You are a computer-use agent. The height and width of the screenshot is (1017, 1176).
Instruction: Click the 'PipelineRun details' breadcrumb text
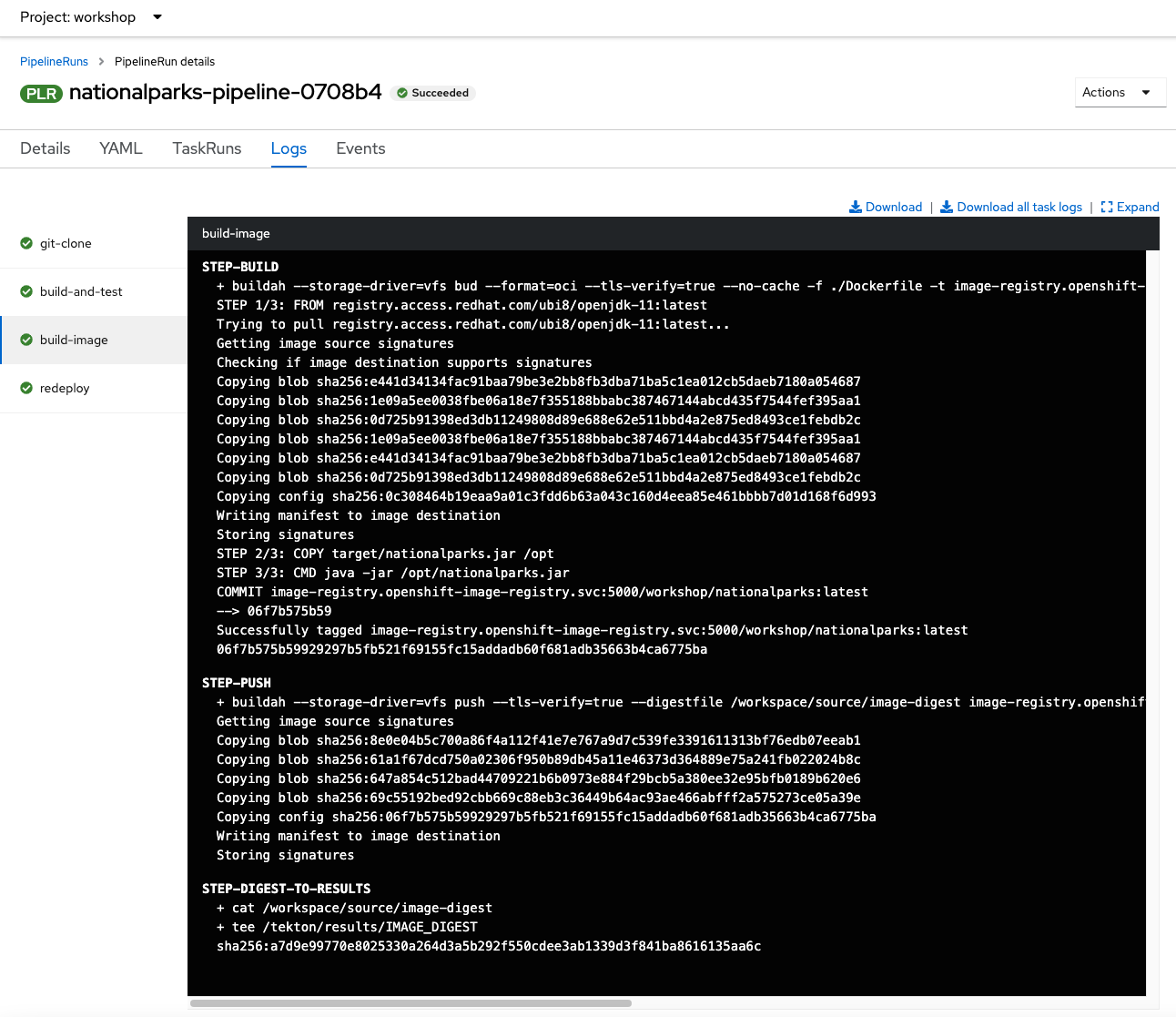165,62
